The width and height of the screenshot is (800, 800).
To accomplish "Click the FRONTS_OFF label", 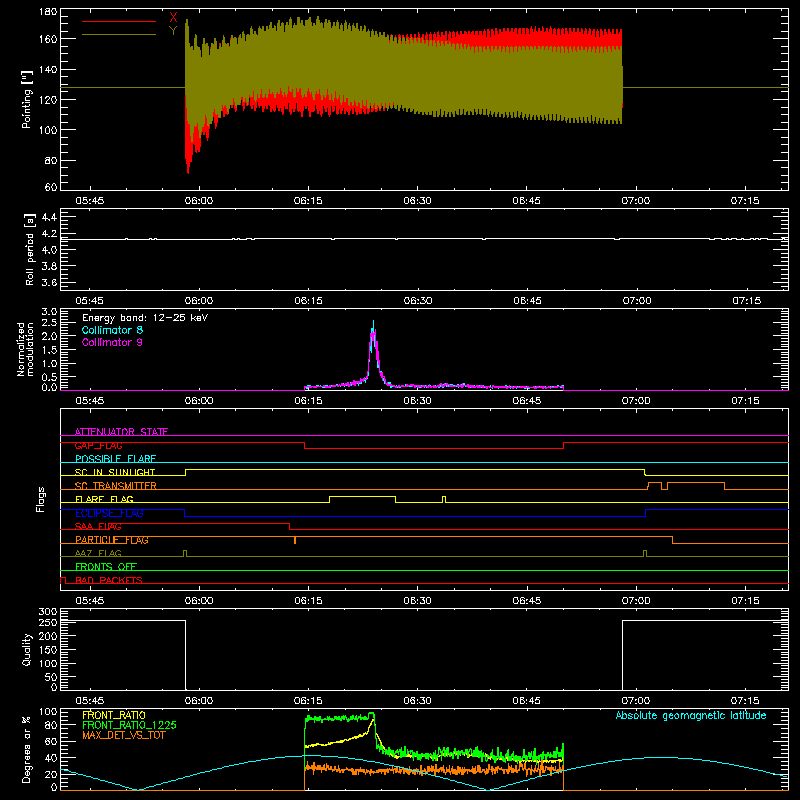I will coord(106,567).
